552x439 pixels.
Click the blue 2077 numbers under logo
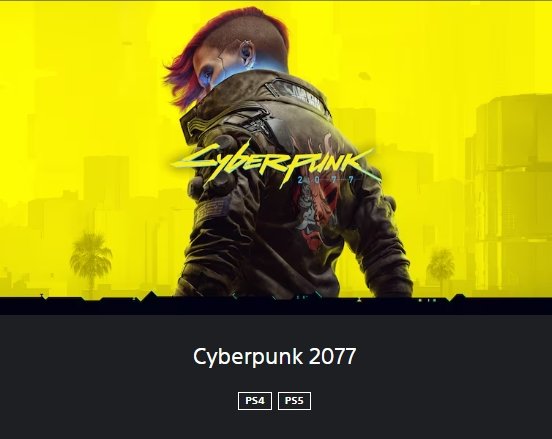pos(326,180)
